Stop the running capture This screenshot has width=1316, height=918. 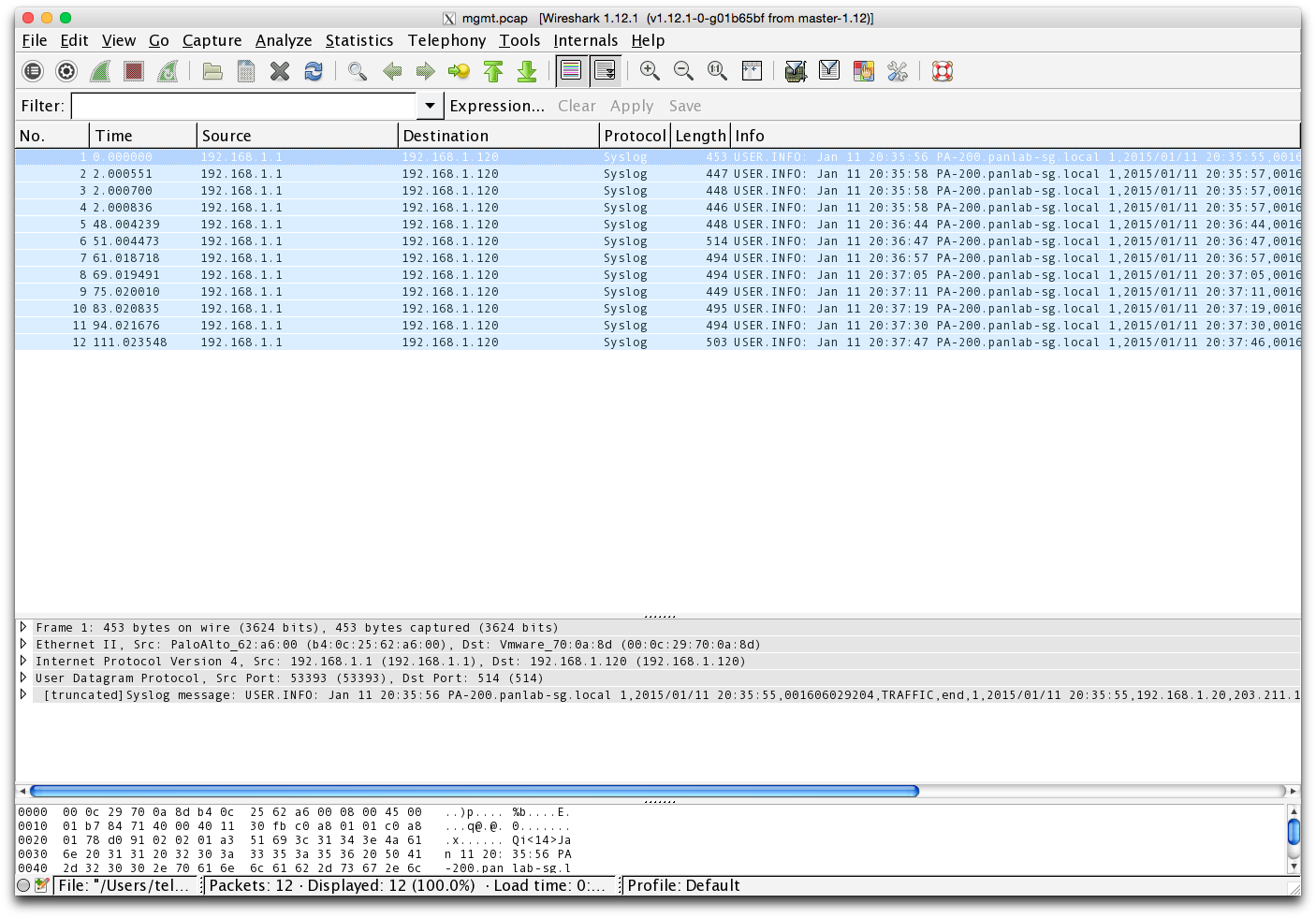click(x=133, y=70)
